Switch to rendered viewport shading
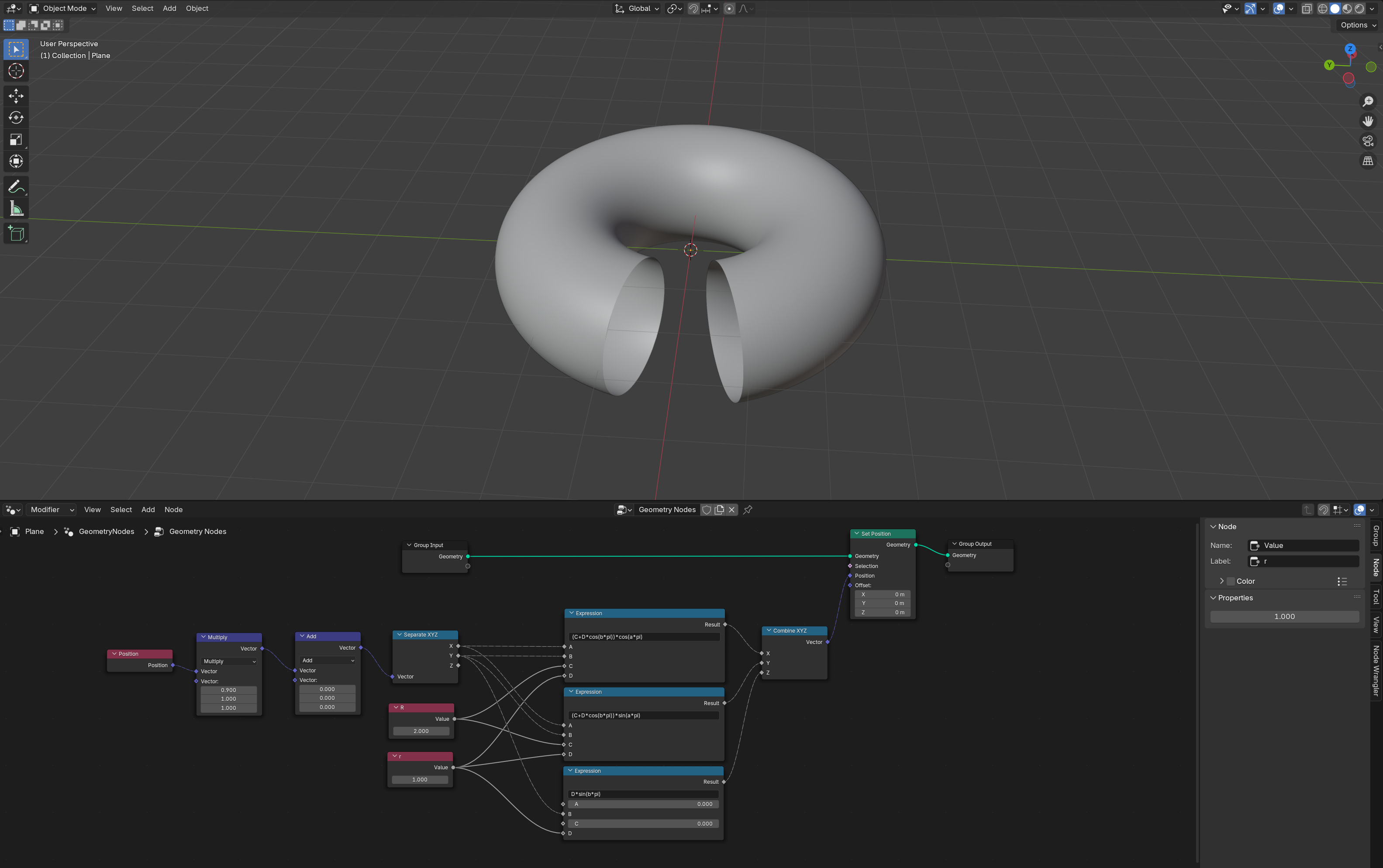 1359,9
